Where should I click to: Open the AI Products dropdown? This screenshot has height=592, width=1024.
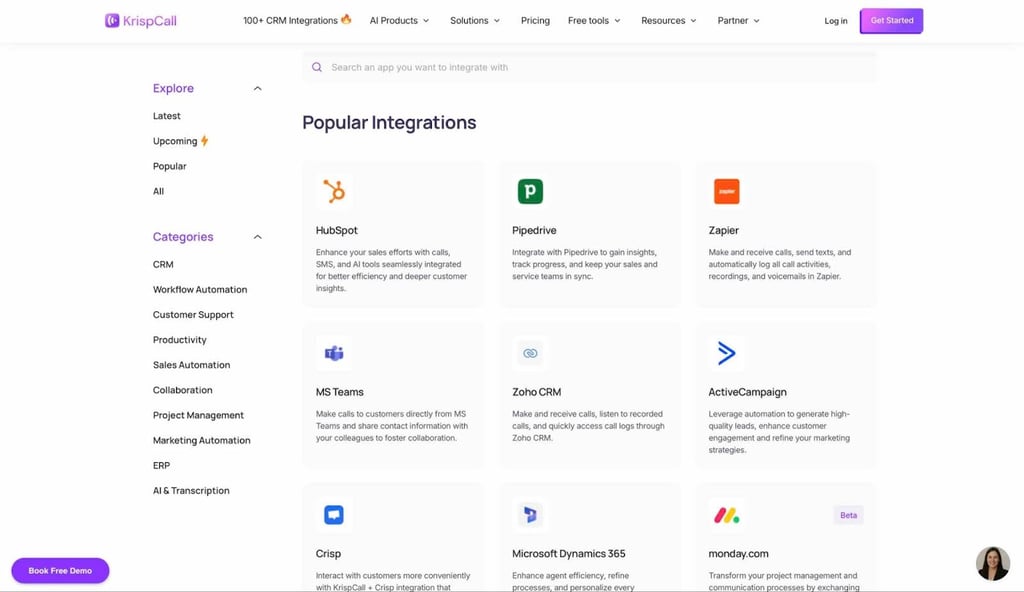[399, 21]
